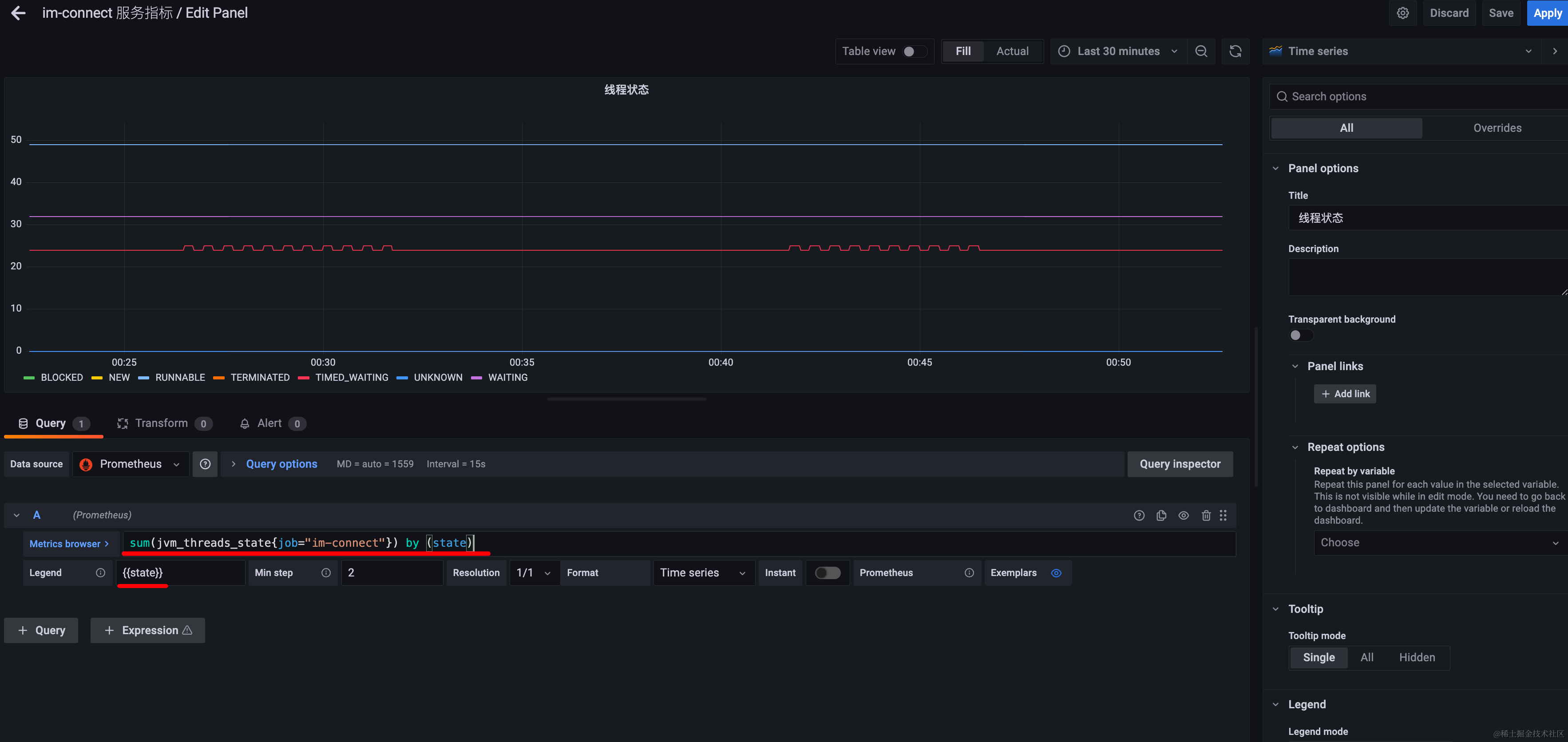The width and height of the screenshot is (1568, 742).
Task: Toggle Transparent background switch
Action: click(x=1301, y=335)
